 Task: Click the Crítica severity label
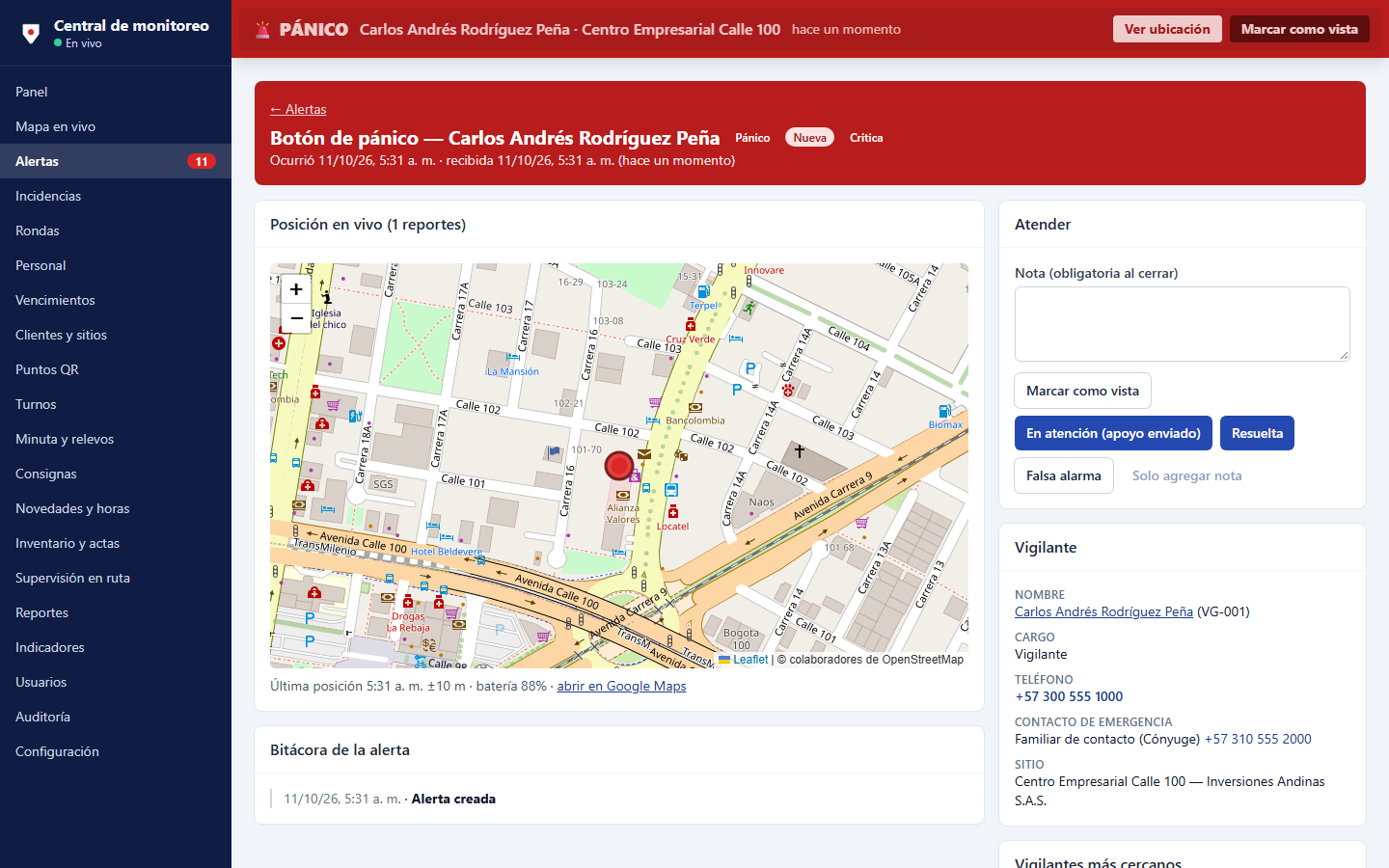pos(866,138)
